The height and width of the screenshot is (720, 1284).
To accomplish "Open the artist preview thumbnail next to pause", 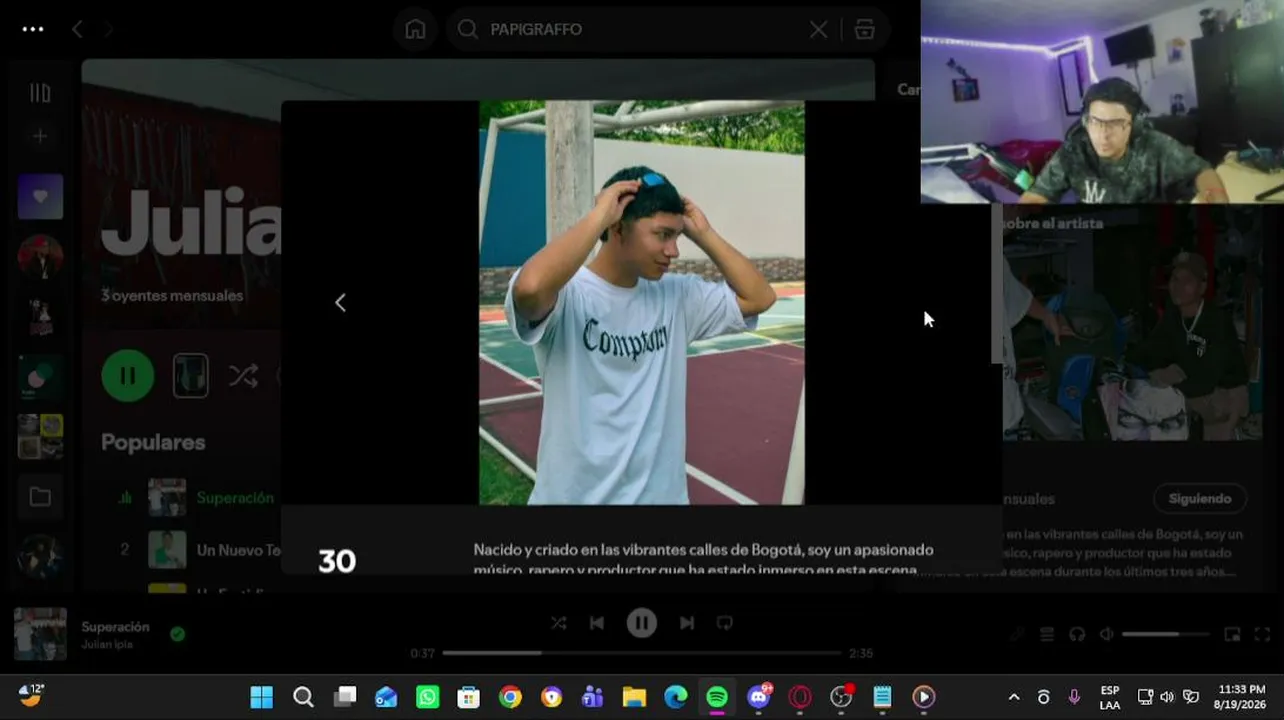I will tap(191, 376).
